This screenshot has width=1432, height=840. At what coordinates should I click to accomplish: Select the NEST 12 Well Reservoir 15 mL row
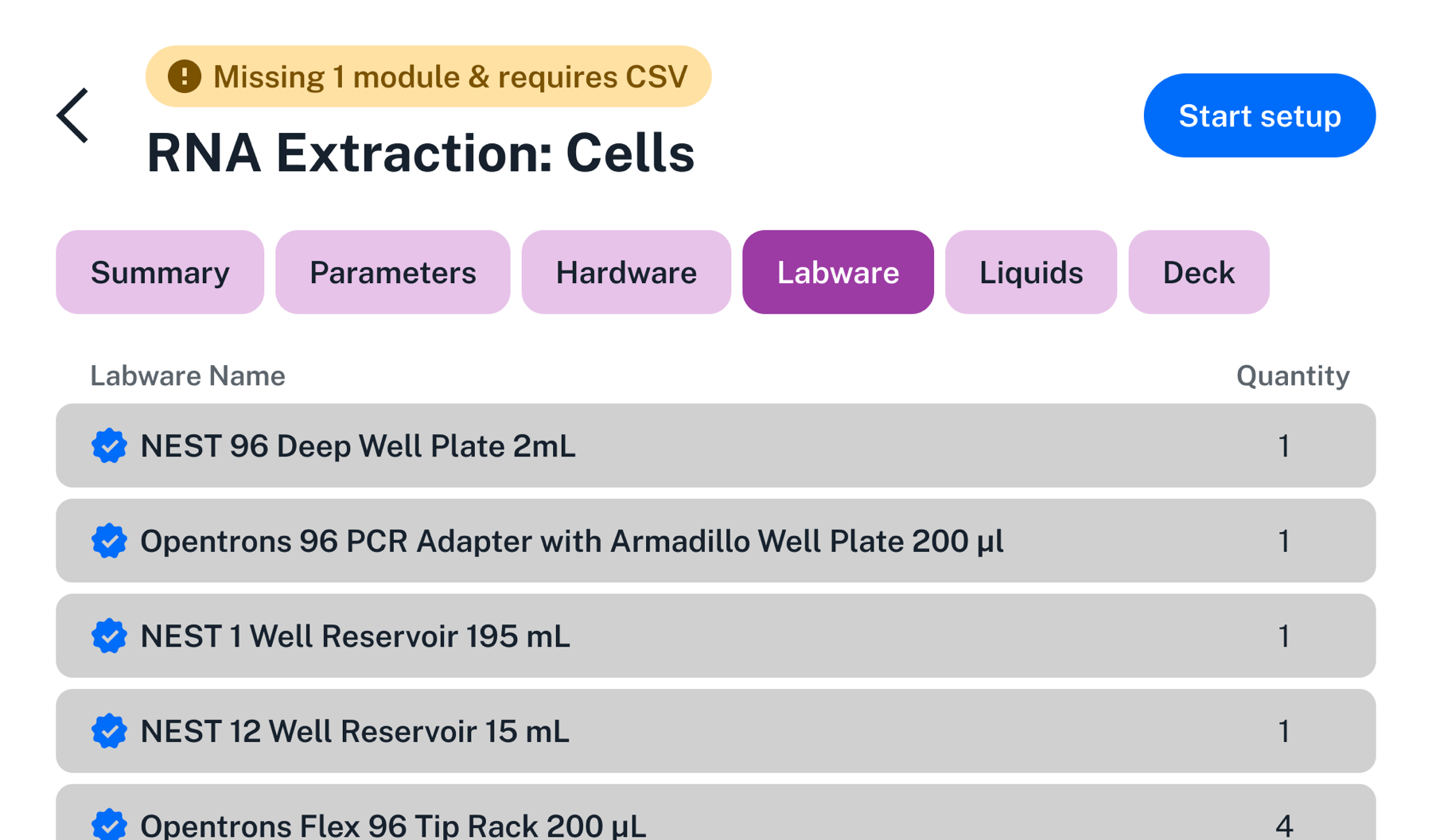click(x=714, y=731)
